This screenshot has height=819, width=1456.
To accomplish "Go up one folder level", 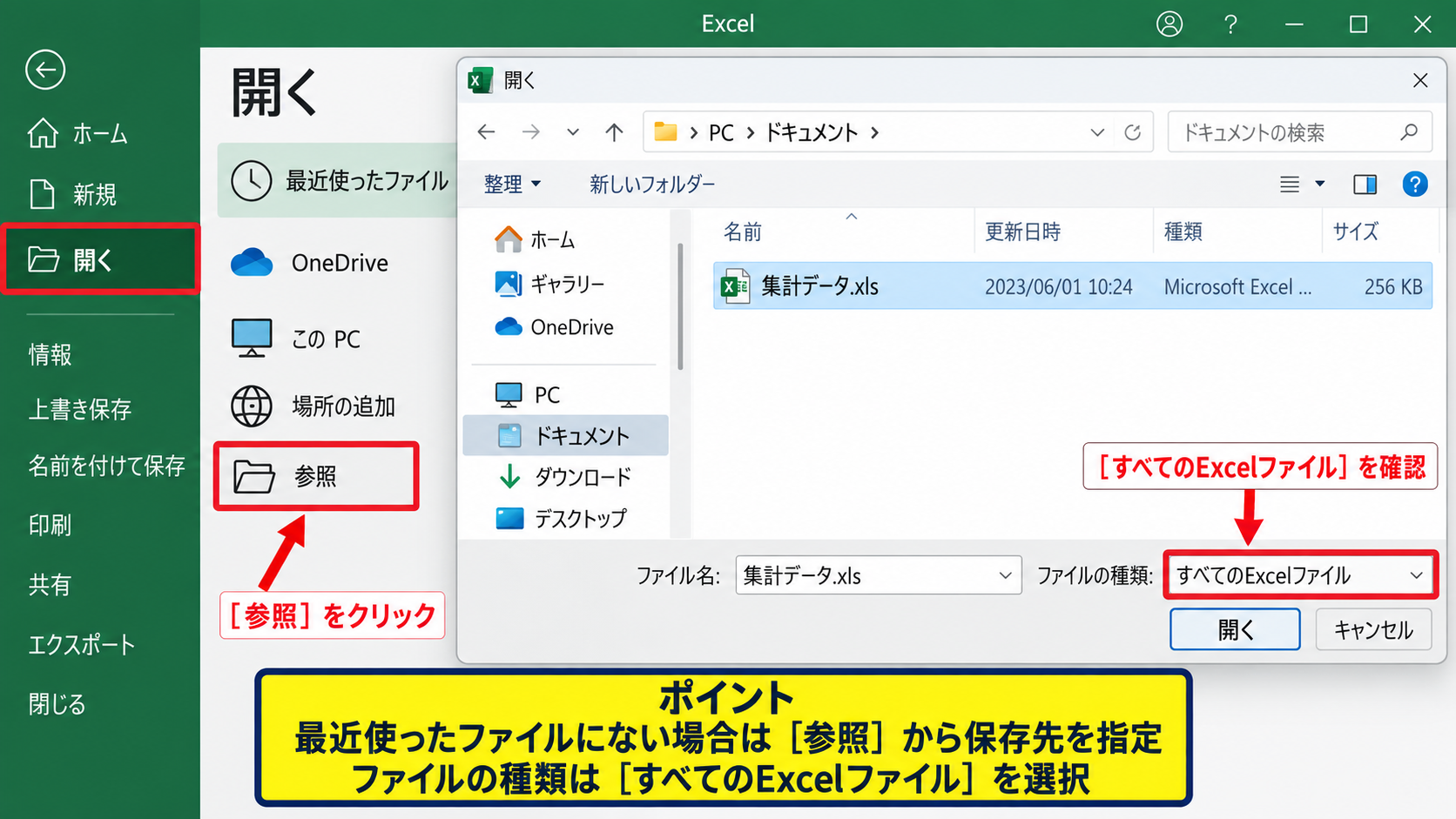I will pyautogui.click(x=614, y=132).
